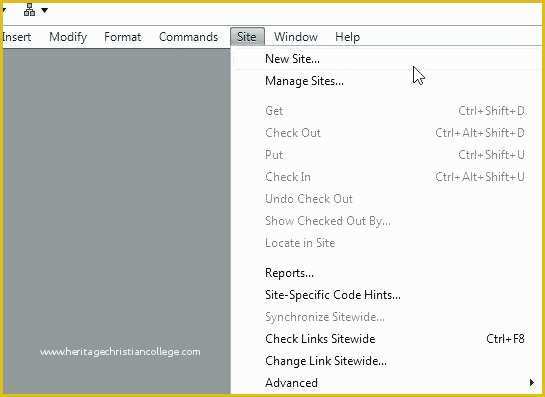This screenshot has height=397, width=545.
Task: Open the site structure icon in toolbar
Action: [29, 10]
